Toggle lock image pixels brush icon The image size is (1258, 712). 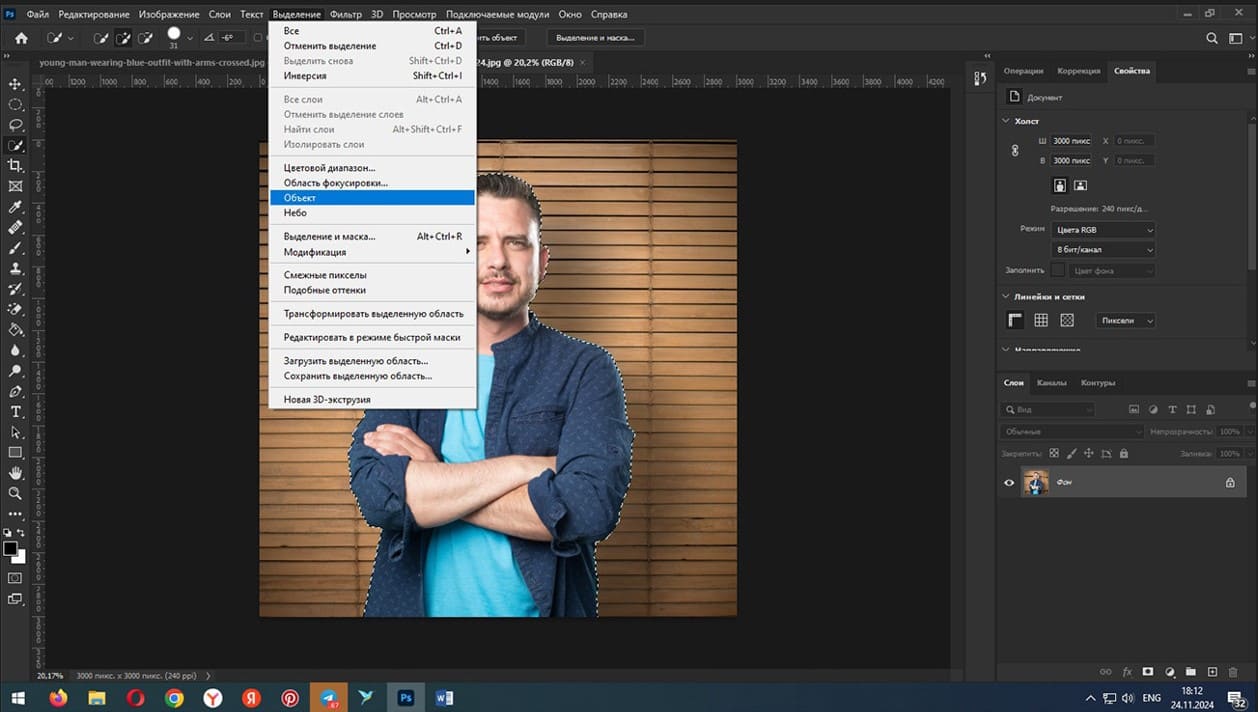1071,453
